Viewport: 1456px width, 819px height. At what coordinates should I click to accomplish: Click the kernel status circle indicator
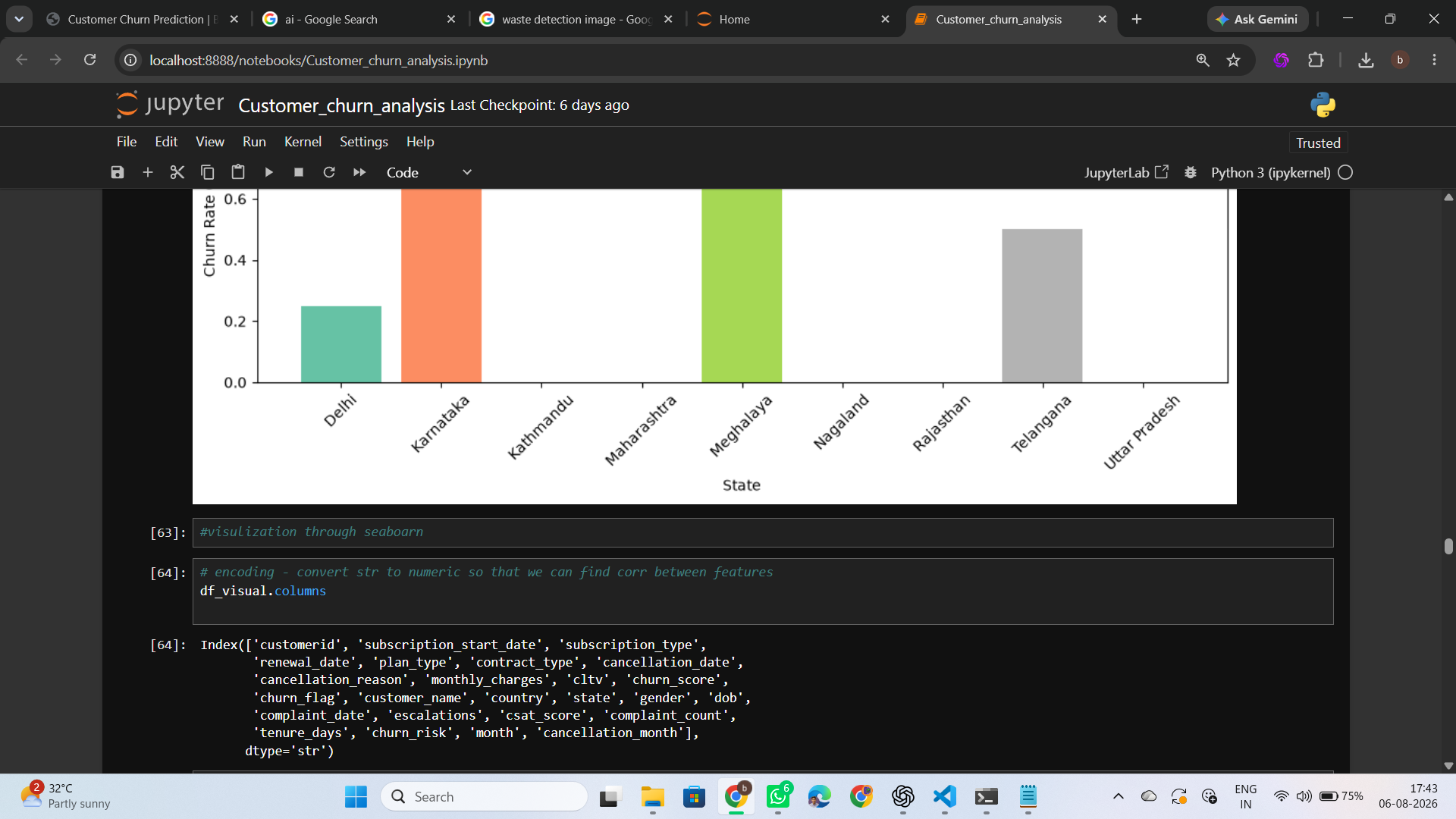coord(1345,172)
